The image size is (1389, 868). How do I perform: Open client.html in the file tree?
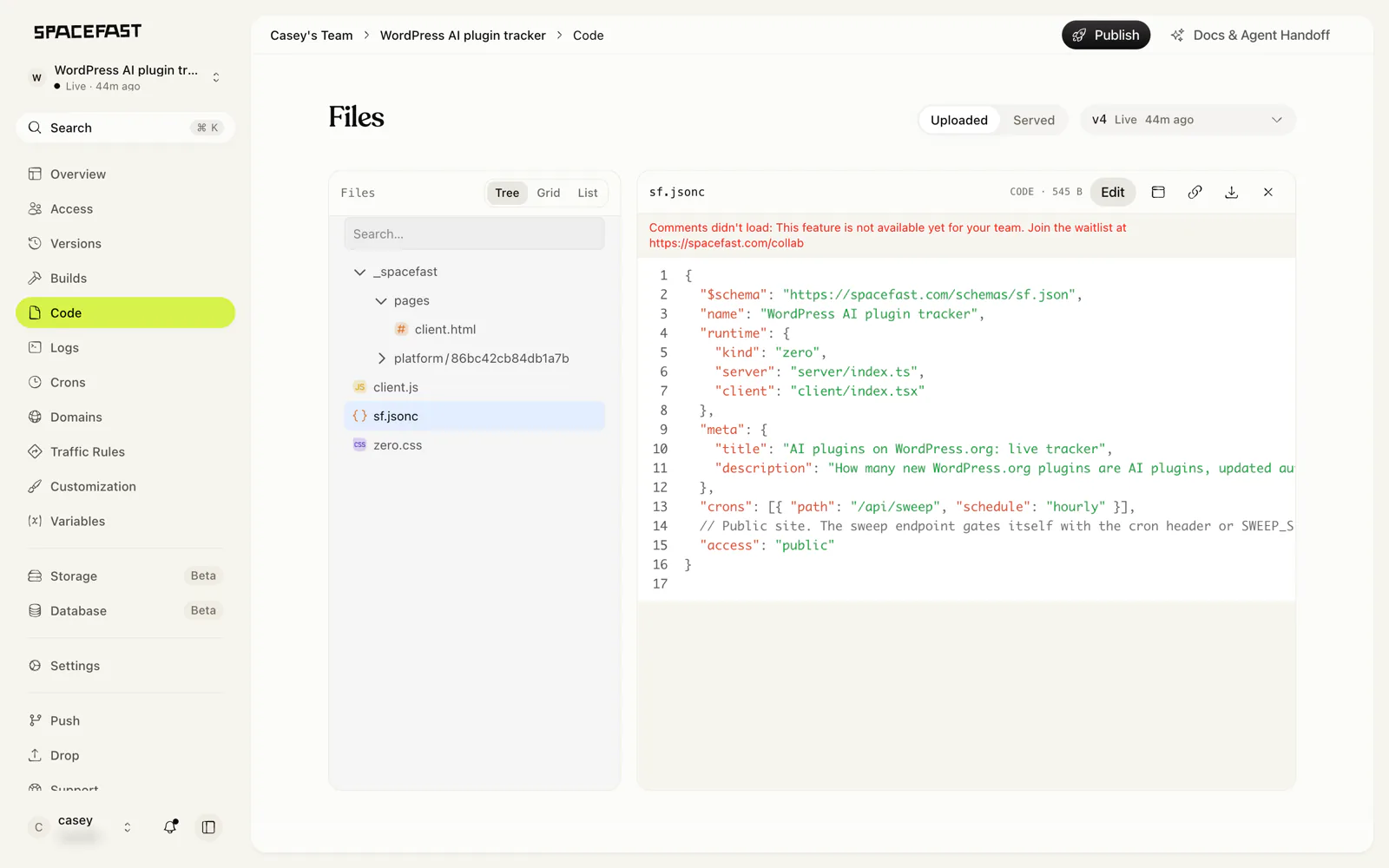(x=474, y=329)
